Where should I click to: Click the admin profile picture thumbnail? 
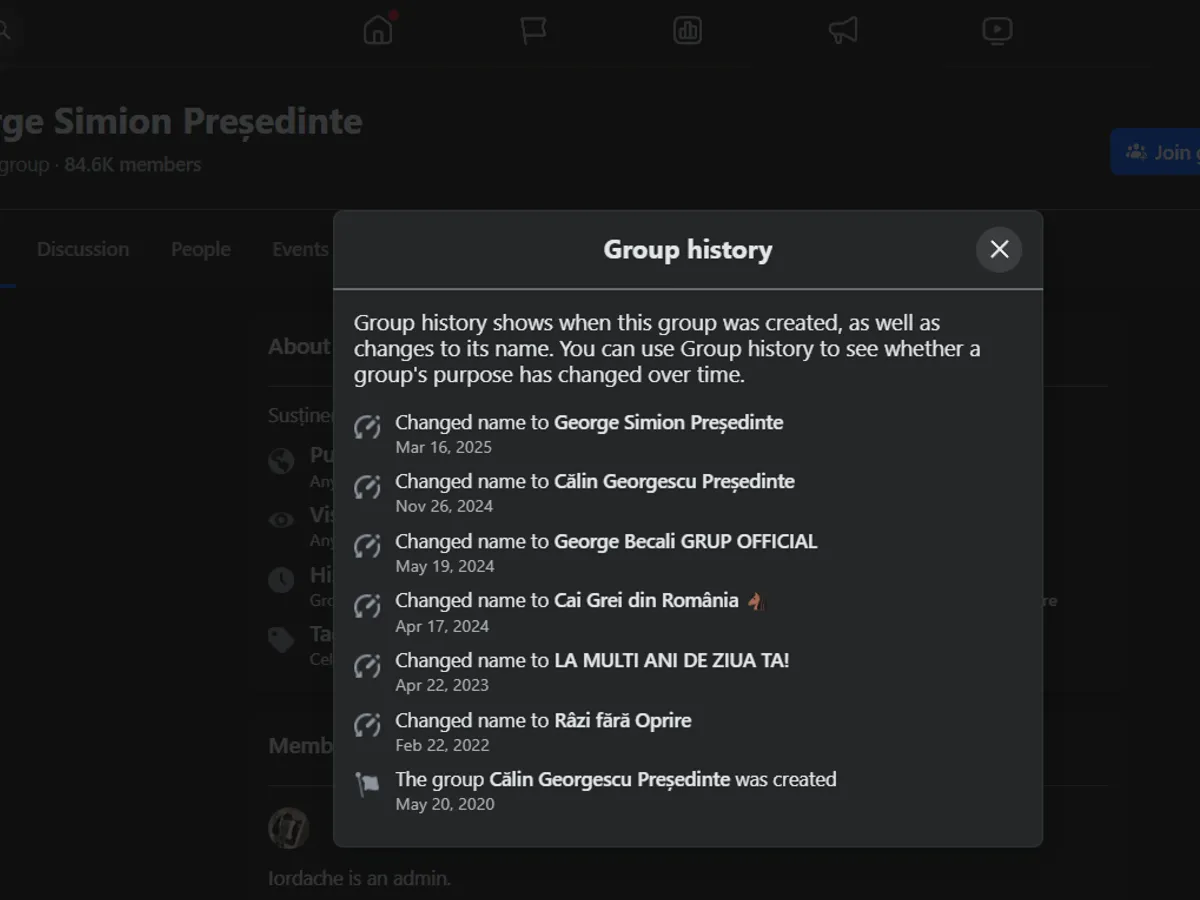[x=289, y=829]
